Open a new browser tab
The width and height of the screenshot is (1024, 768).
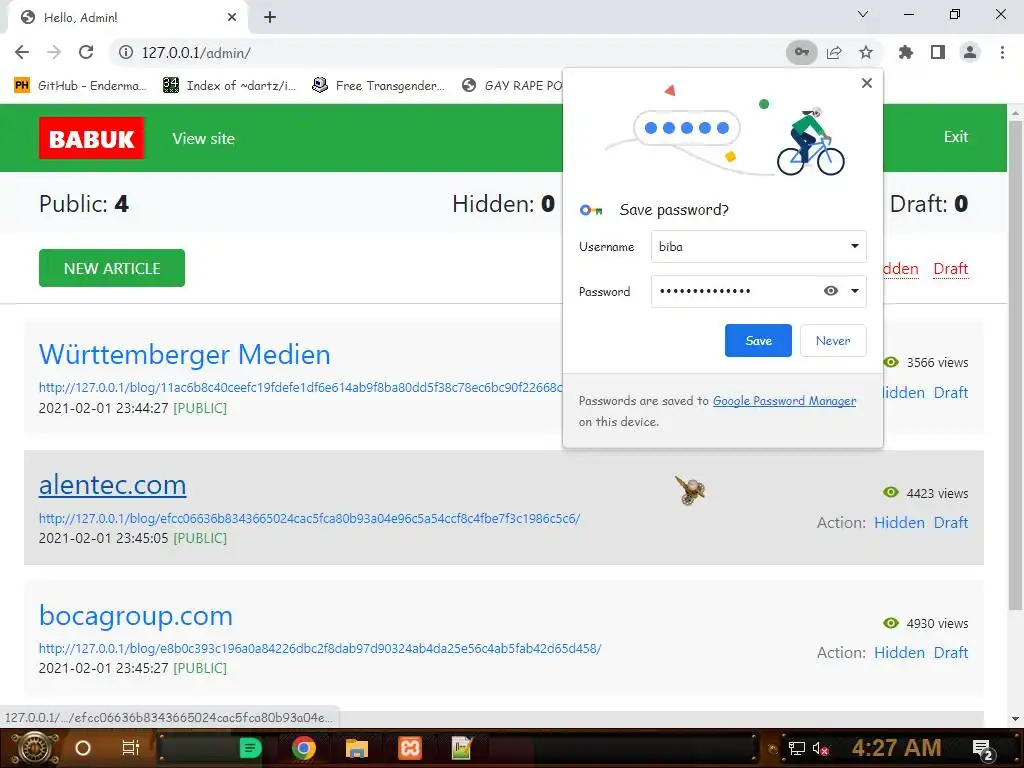click(270, 18)
